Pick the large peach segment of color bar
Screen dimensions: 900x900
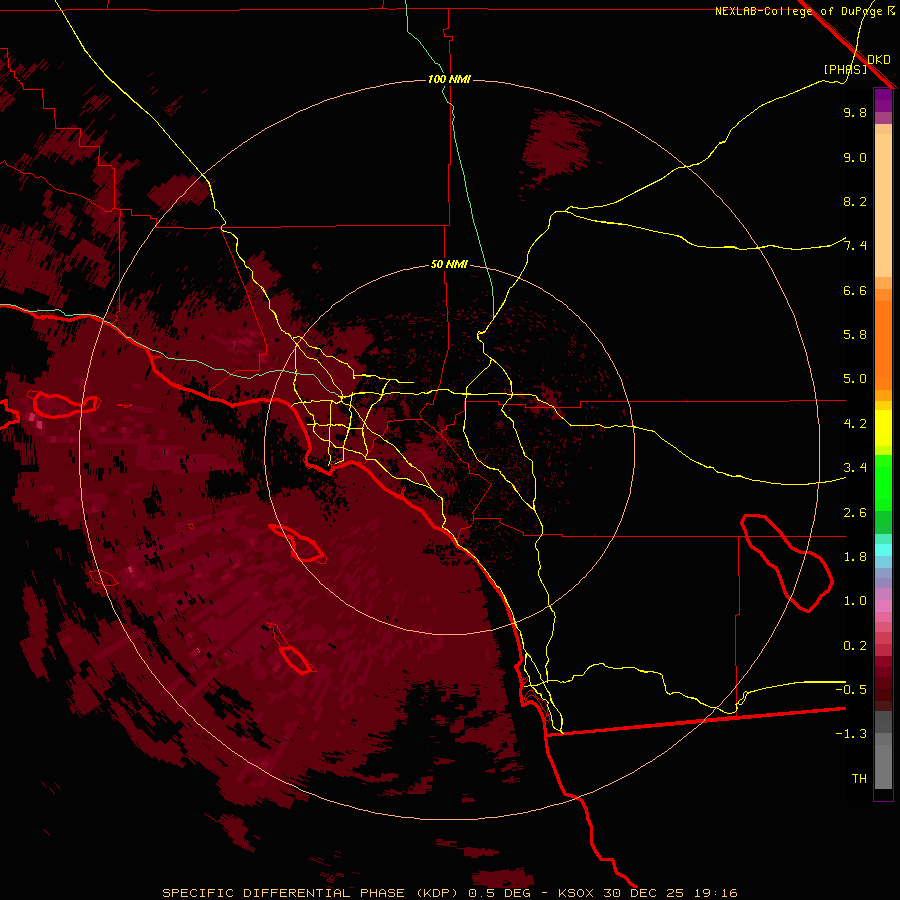[x=883, y=205]
